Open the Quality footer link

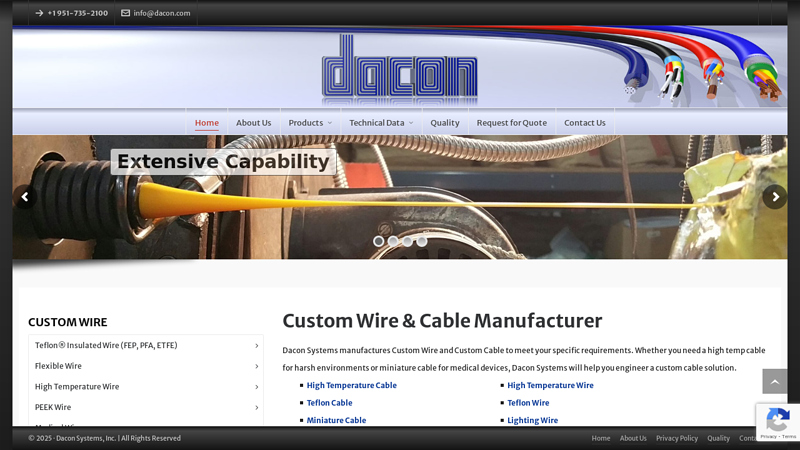point(718,438)
